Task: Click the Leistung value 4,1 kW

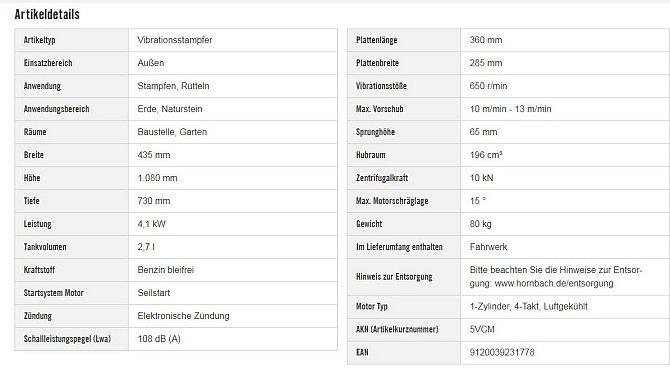Action: (151, 224)
